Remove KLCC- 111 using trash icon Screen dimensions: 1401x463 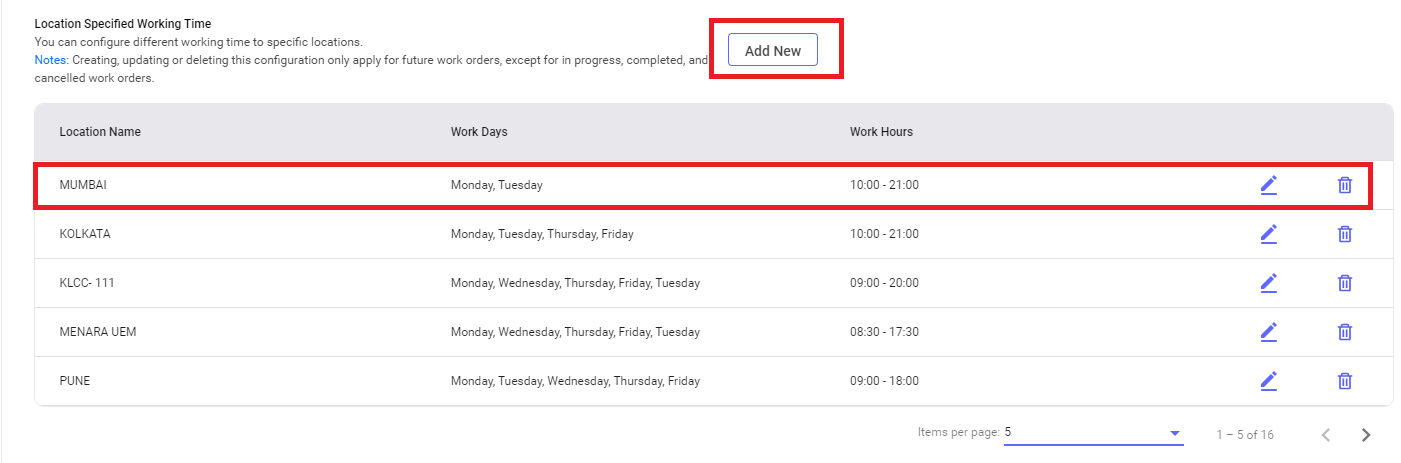pyautogui.click(x=1345, y=283)
